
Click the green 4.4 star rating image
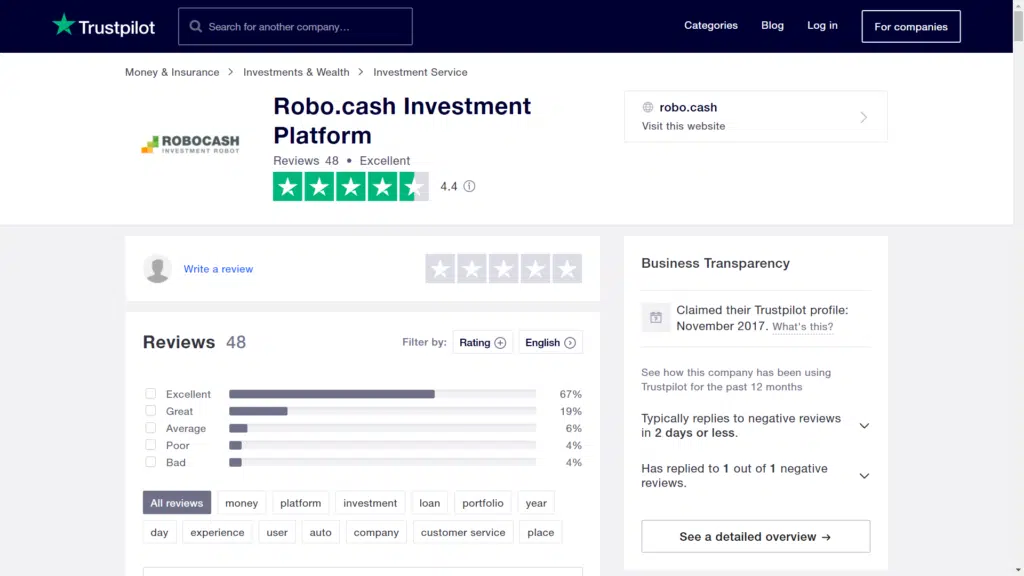351,187
